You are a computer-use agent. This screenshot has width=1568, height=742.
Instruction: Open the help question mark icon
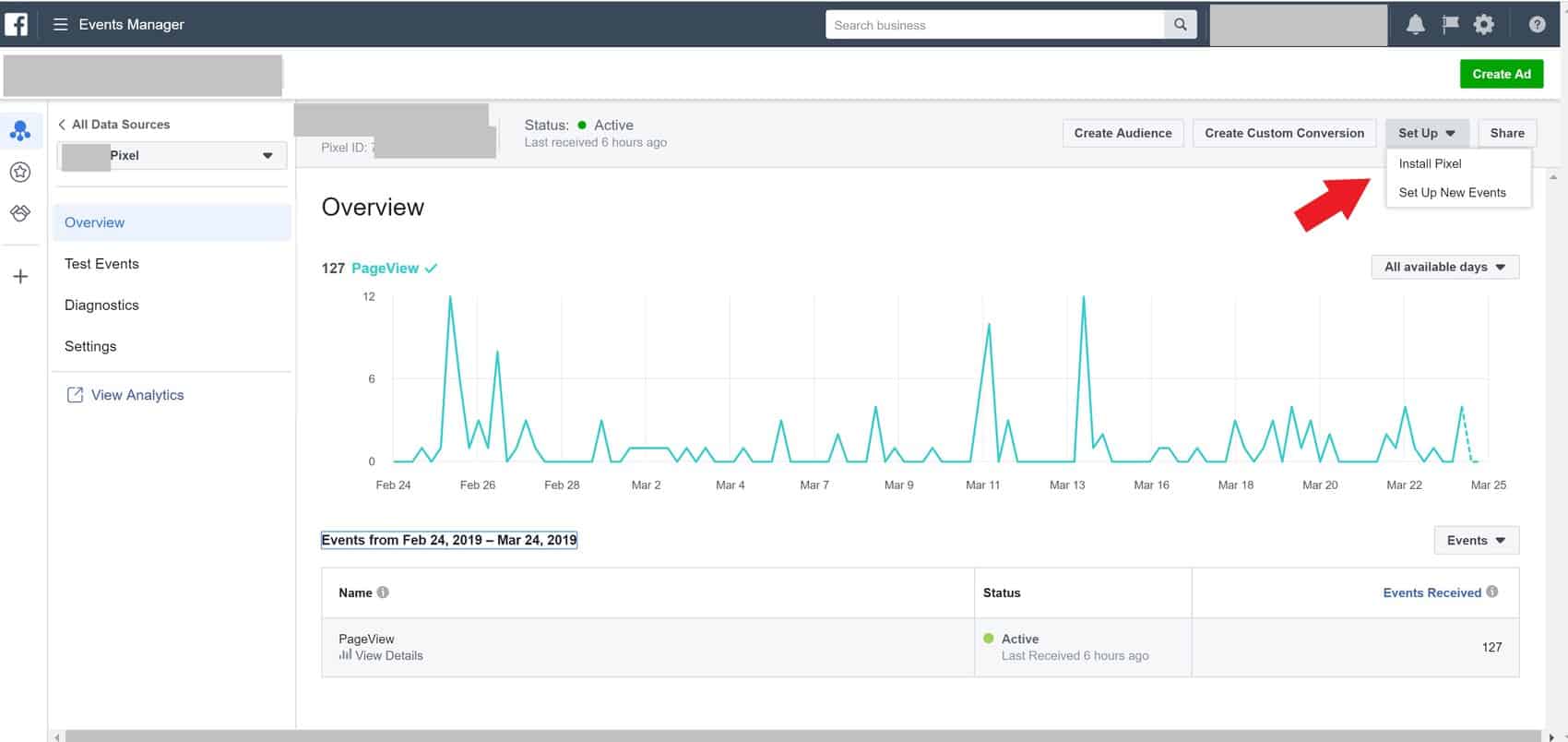pos(1537,25)
